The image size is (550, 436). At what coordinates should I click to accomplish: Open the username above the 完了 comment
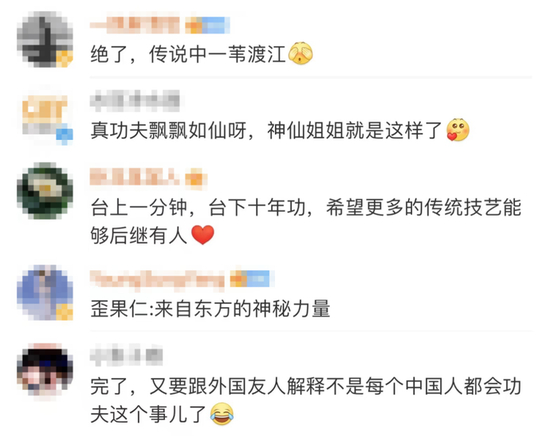[x=126, y=355]
